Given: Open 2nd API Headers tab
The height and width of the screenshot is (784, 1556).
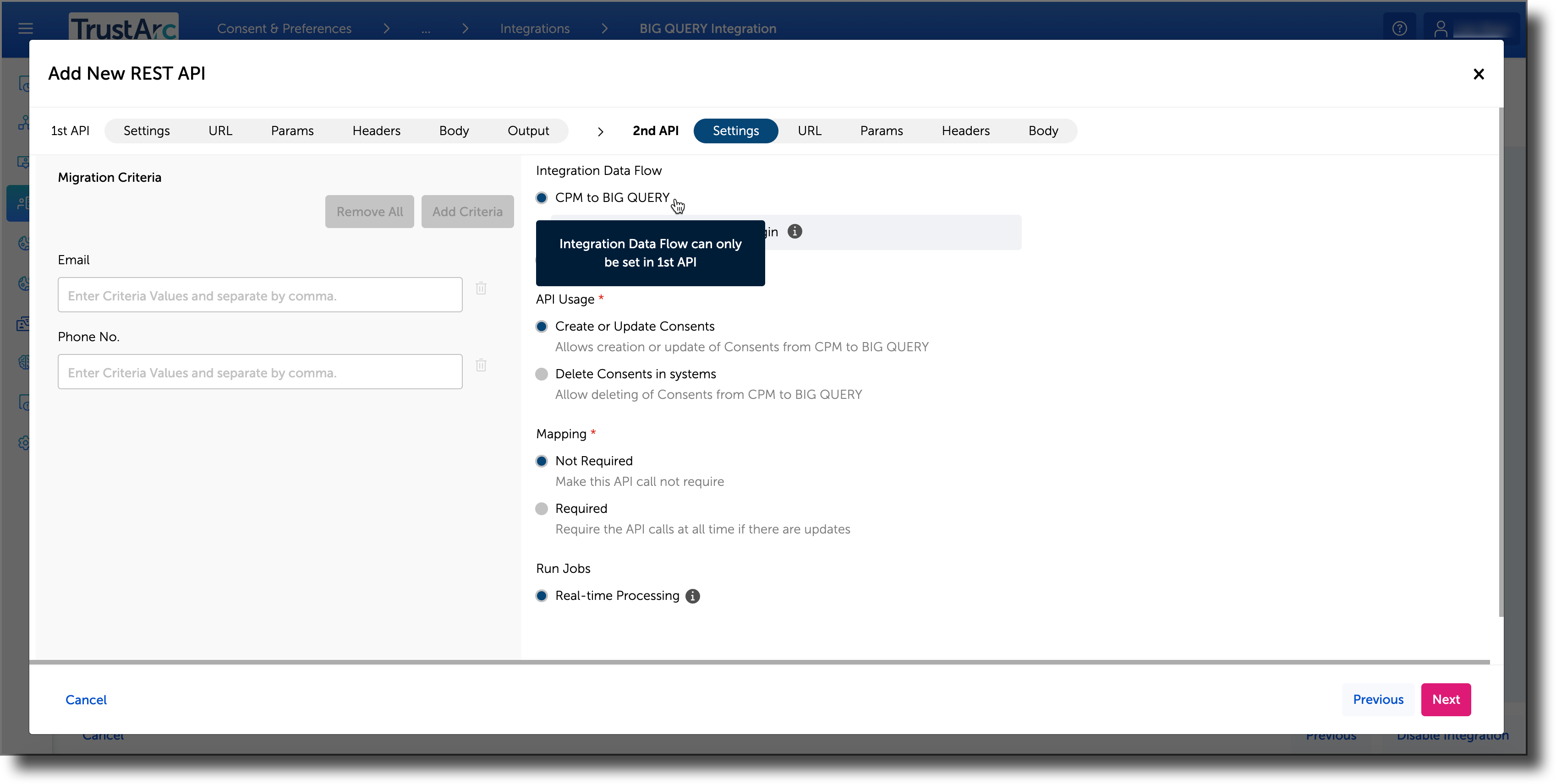Looking at the screenshot, I should (x=965, y=131).
